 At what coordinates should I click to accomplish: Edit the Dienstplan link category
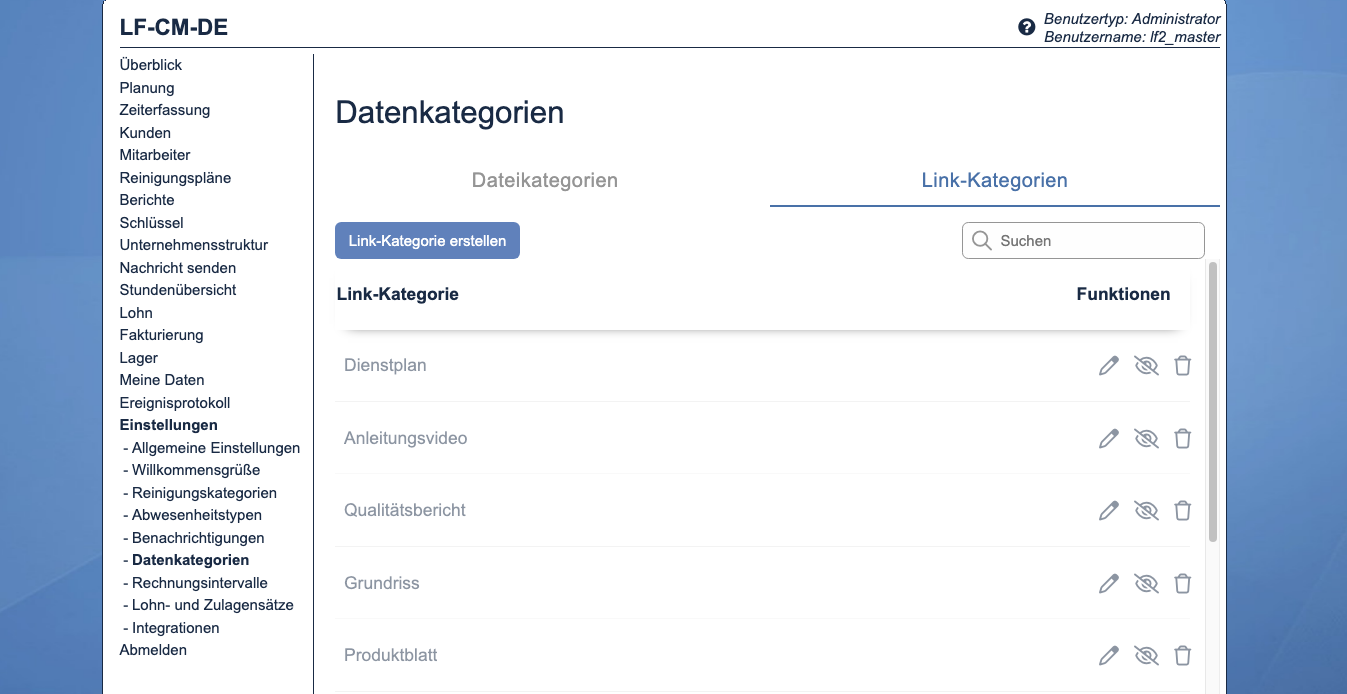[1108, 366]
